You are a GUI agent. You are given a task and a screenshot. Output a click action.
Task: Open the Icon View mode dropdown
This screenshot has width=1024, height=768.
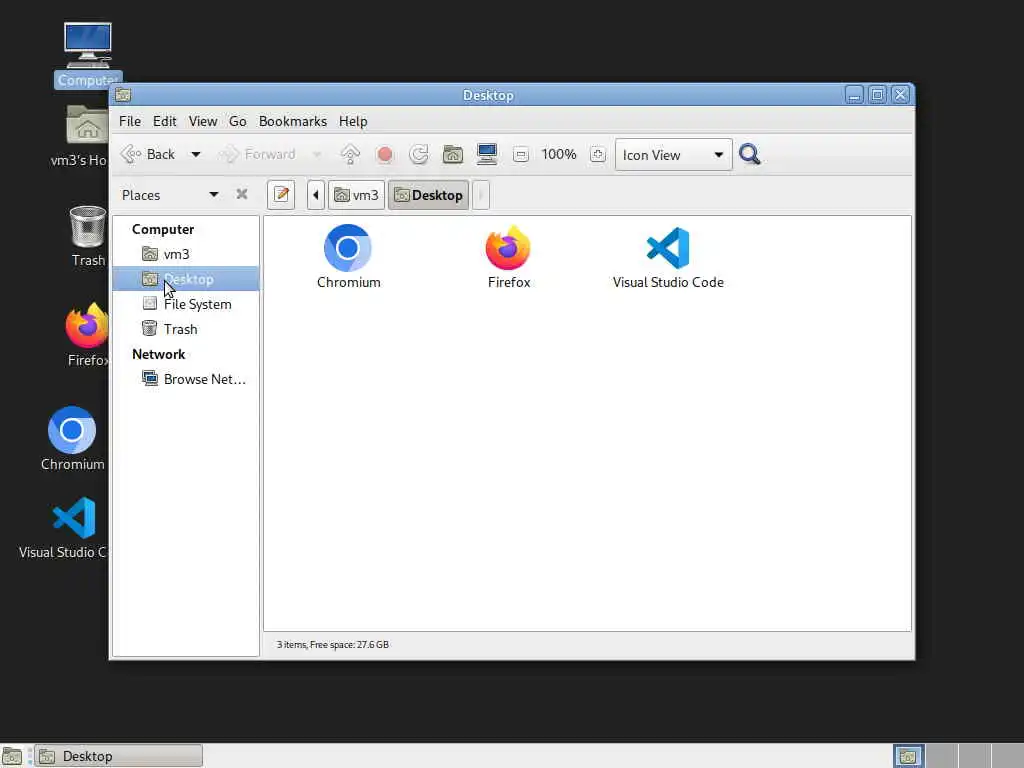coord(673,155)
